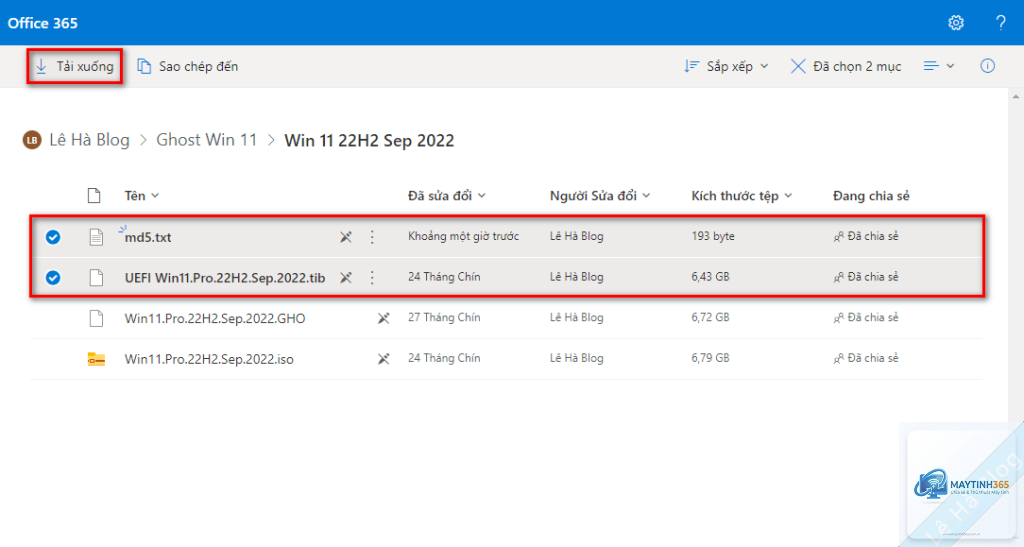Open the Sắp xếp sort dropdown
This screenshot has height=547, width=1024.
pyautogui.click(x=726, y=66)
